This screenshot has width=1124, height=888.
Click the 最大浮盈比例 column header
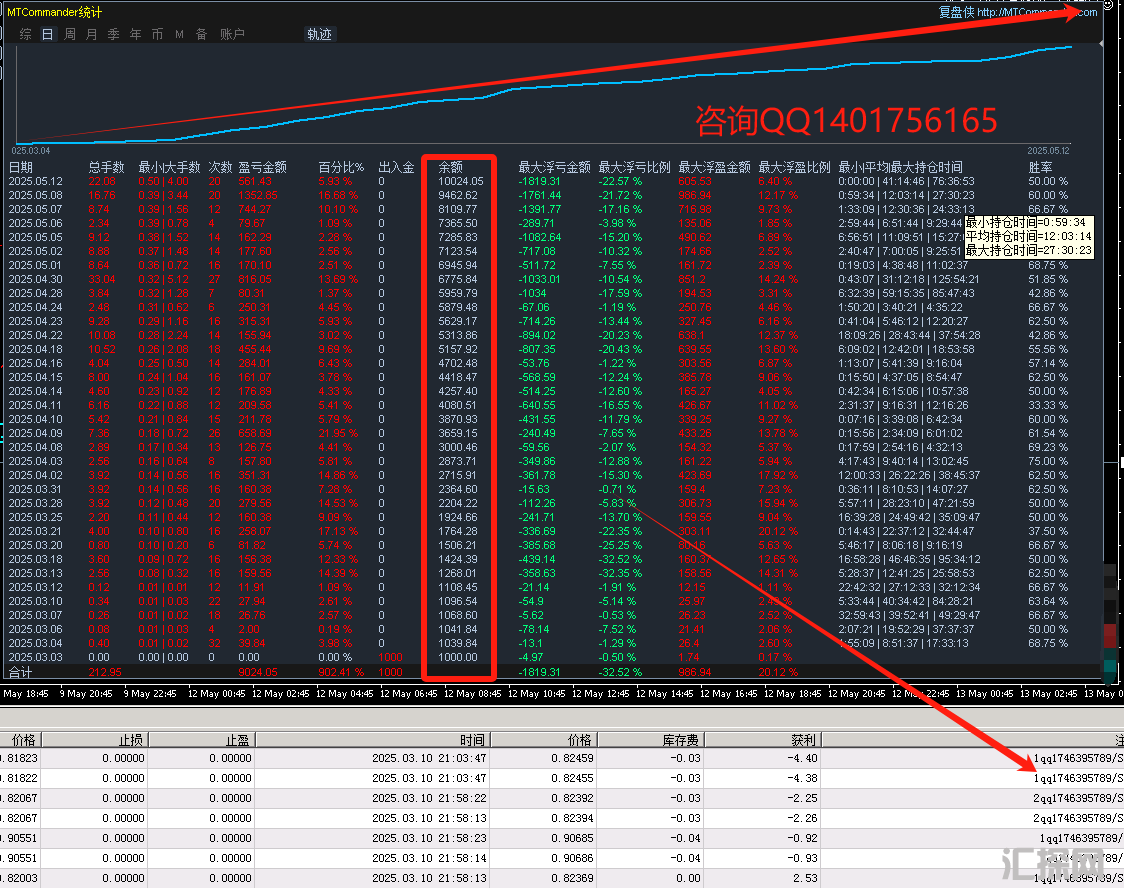coord(794,167)
